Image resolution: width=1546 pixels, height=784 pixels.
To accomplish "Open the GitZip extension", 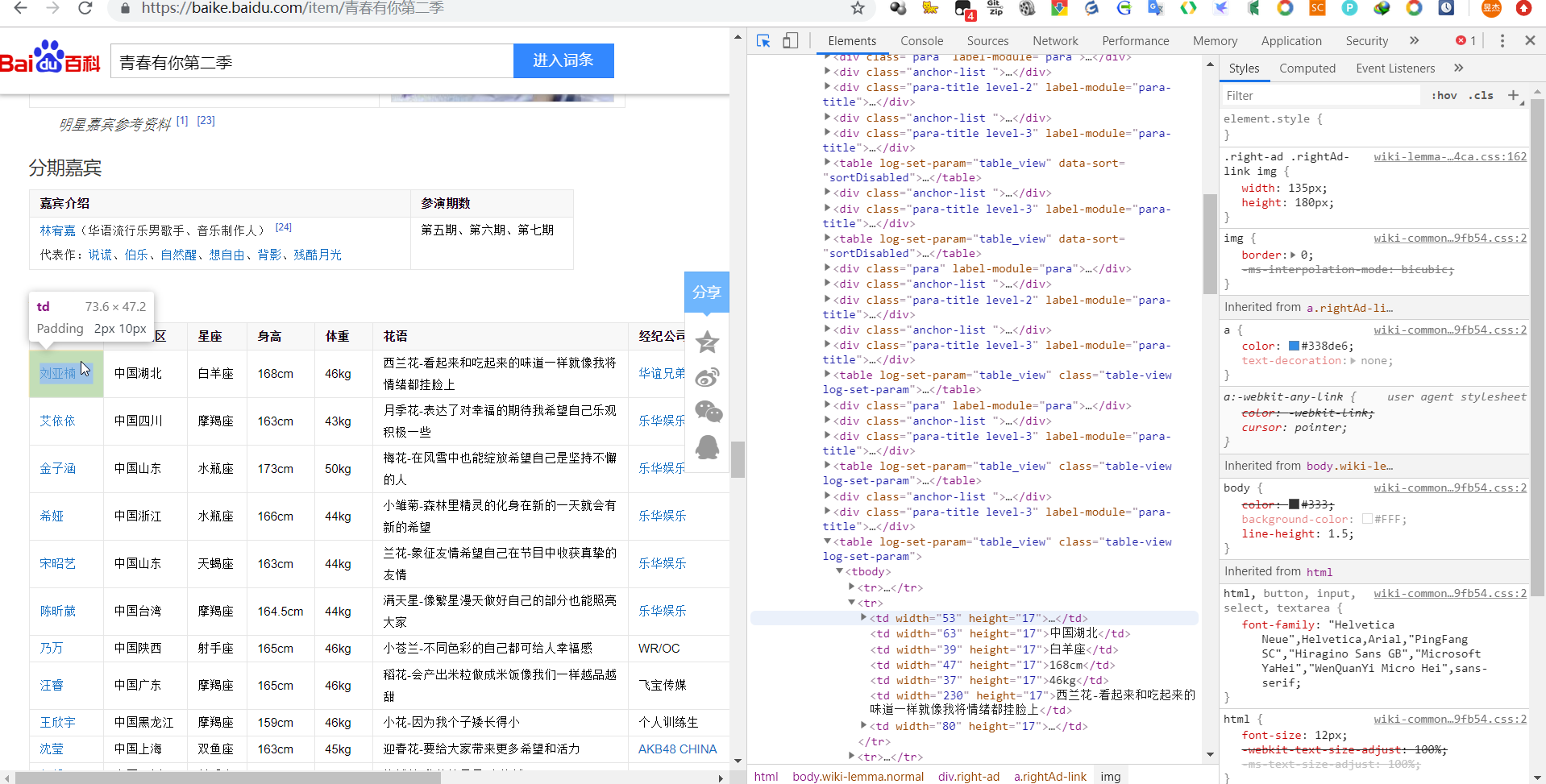I will (994, 9).
